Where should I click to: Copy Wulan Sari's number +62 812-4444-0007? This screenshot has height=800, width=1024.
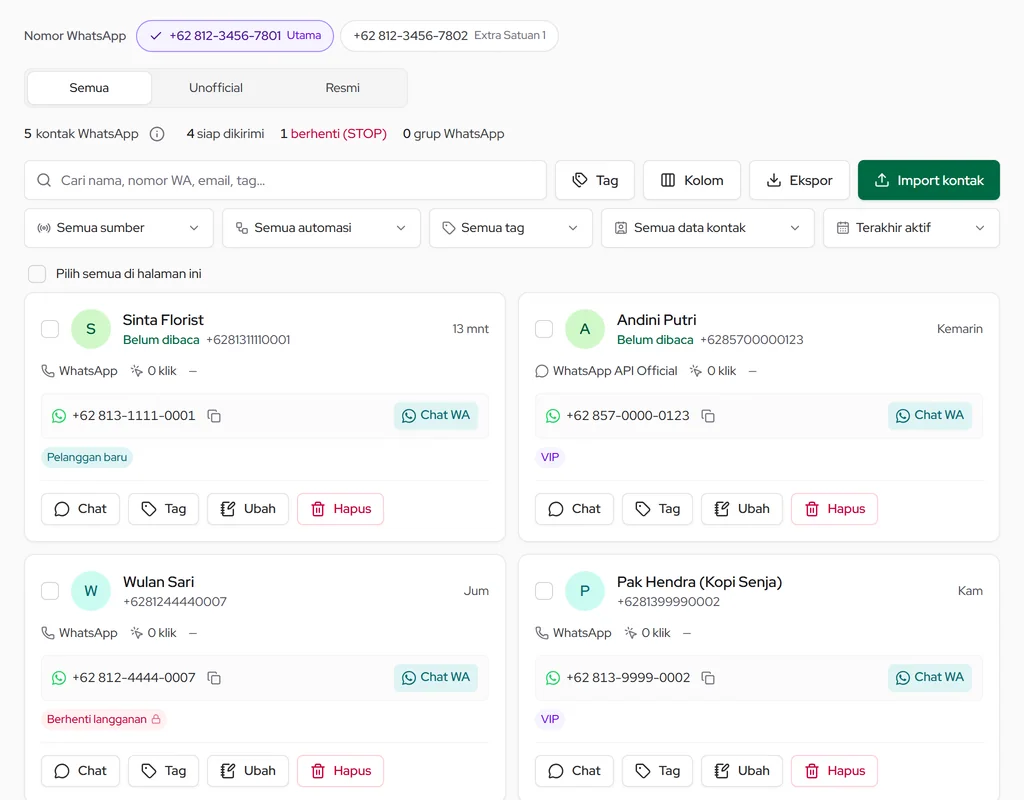[x=214, y=678]
